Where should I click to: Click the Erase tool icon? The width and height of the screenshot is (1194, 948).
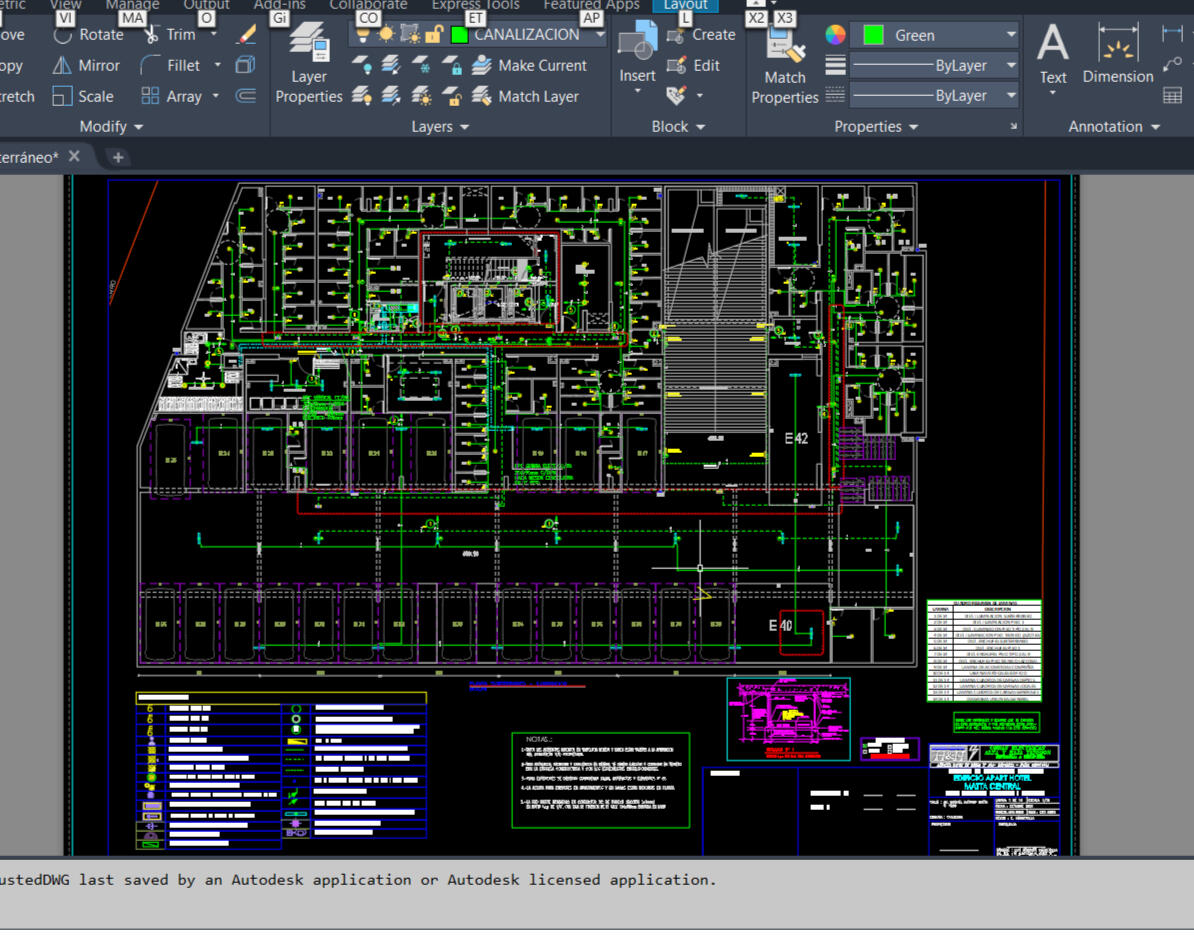246,34
